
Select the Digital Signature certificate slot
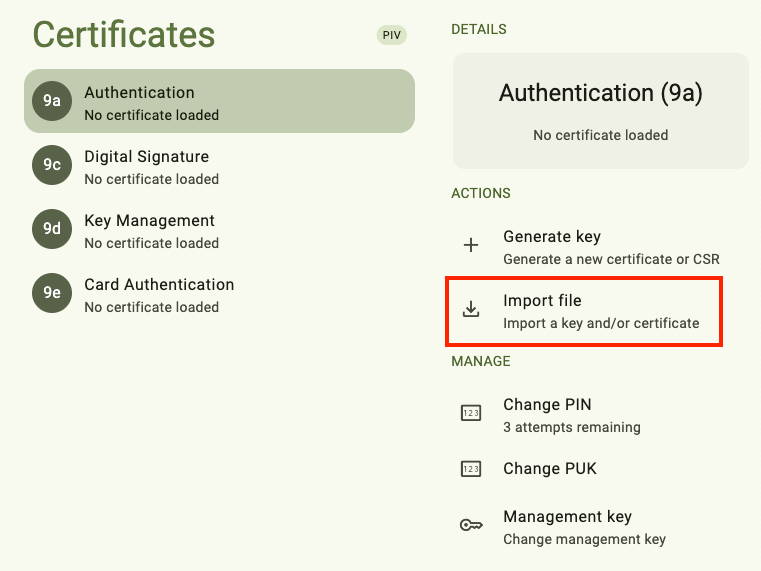coord(220,166)
